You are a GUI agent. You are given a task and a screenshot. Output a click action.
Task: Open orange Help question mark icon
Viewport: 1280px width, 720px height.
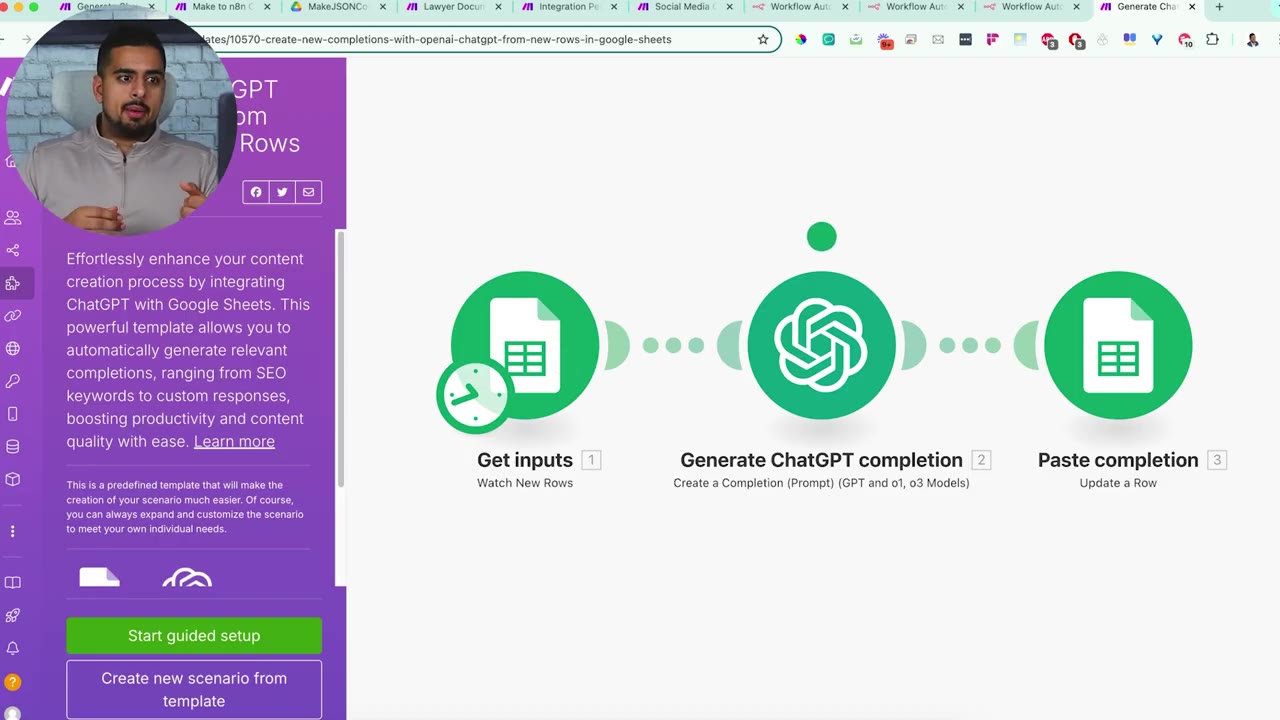coord(13,682)
